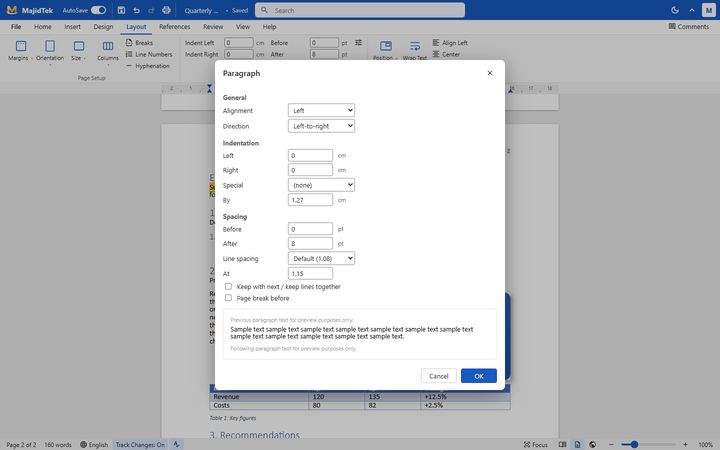This screenshot has height=450, width=720.
Task: Click the Focus mode button
Action: click(536, 444)
